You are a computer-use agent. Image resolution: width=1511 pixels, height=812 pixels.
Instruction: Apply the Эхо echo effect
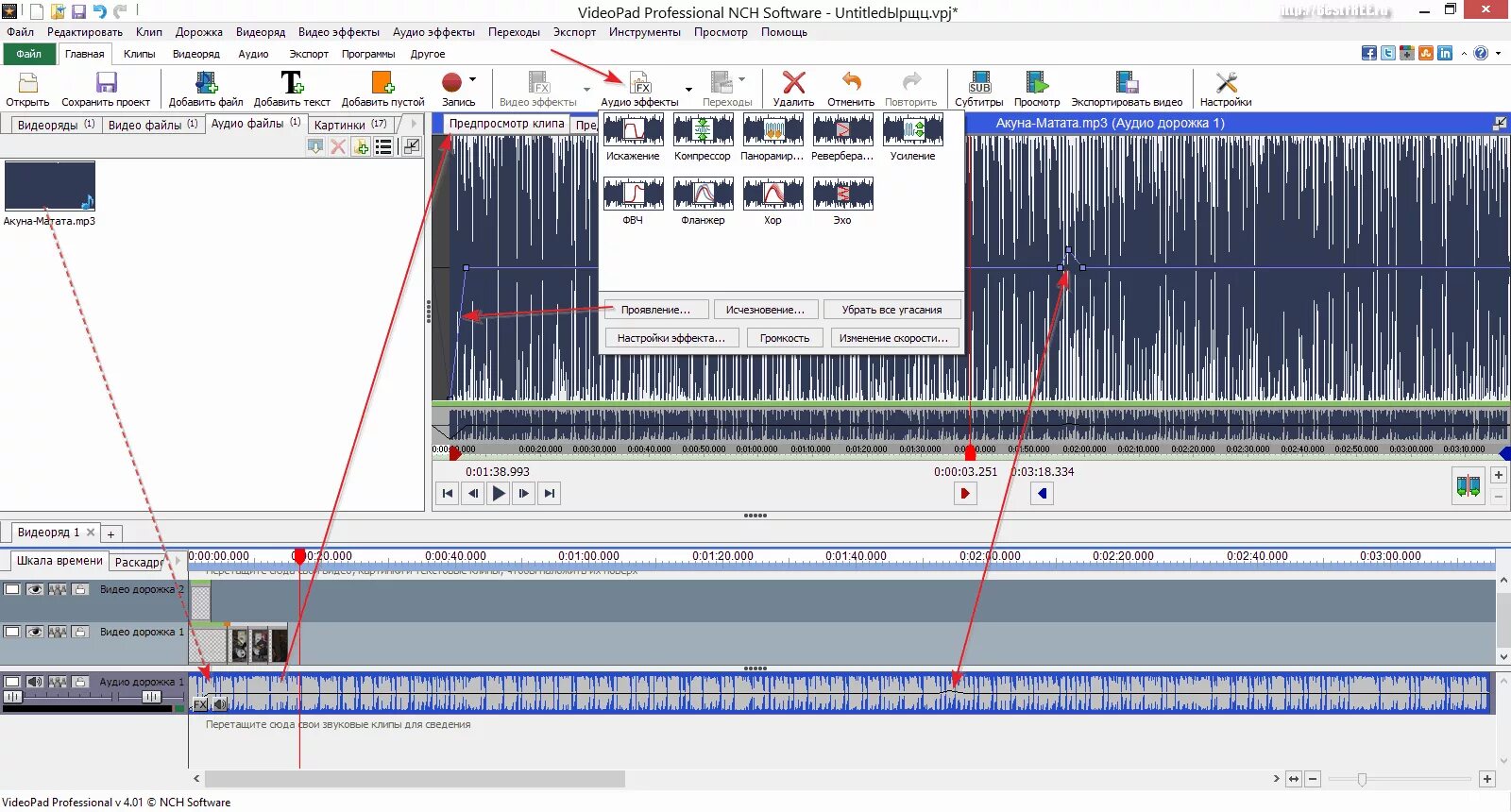[842, 194]
